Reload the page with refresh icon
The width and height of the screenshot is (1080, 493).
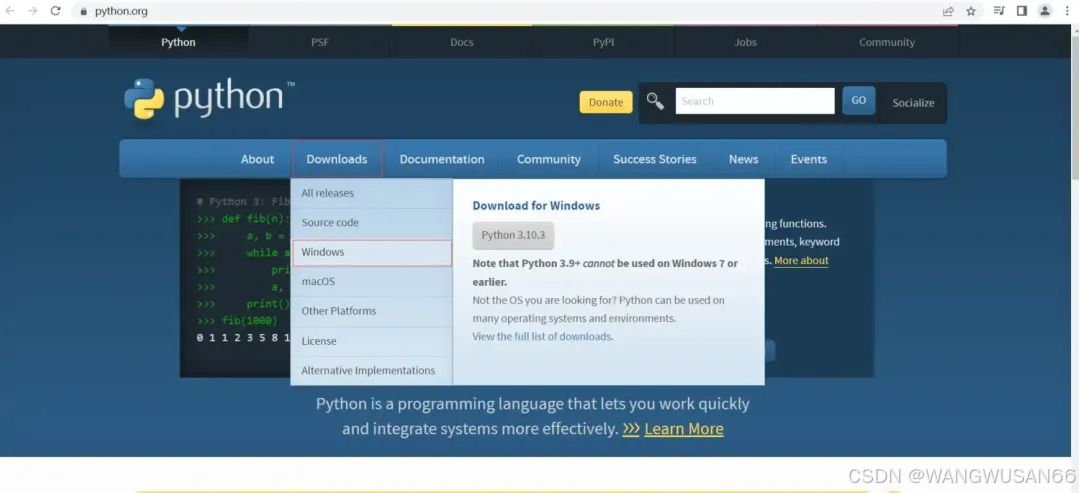(x=56, y=11)
